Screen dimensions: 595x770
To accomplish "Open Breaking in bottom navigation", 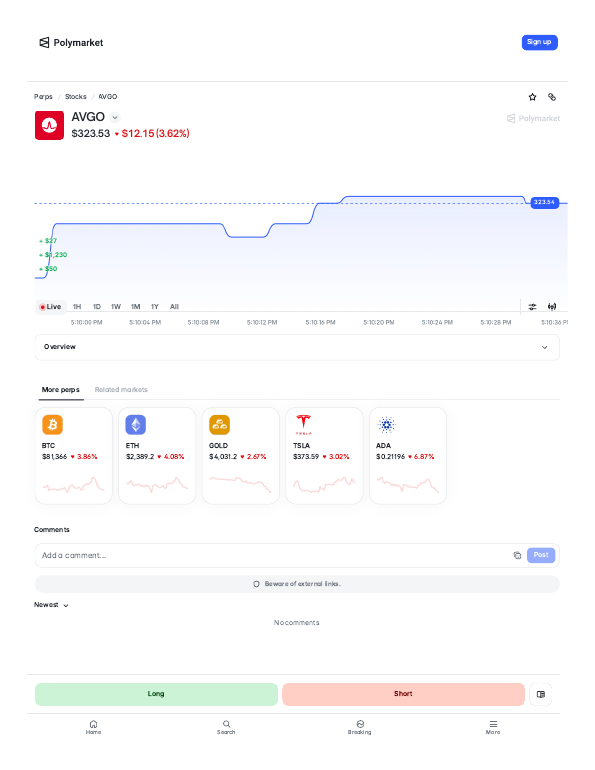I will 360,727.
